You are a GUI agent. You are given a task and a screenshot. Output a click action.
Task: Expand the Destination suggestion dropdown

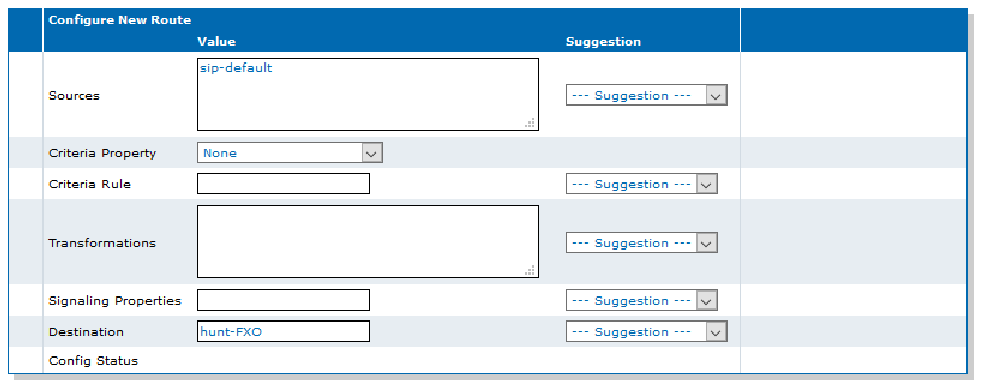(646, 331)
